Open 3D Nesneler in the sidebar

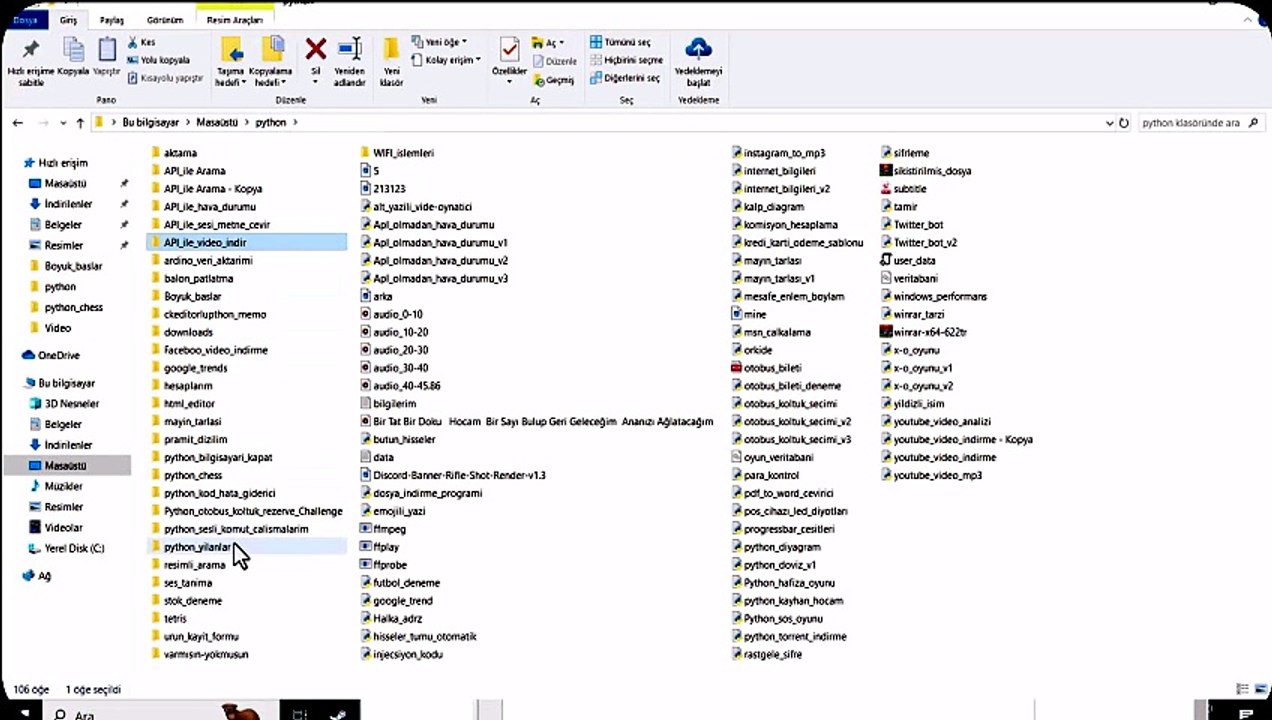pos(63,404)
